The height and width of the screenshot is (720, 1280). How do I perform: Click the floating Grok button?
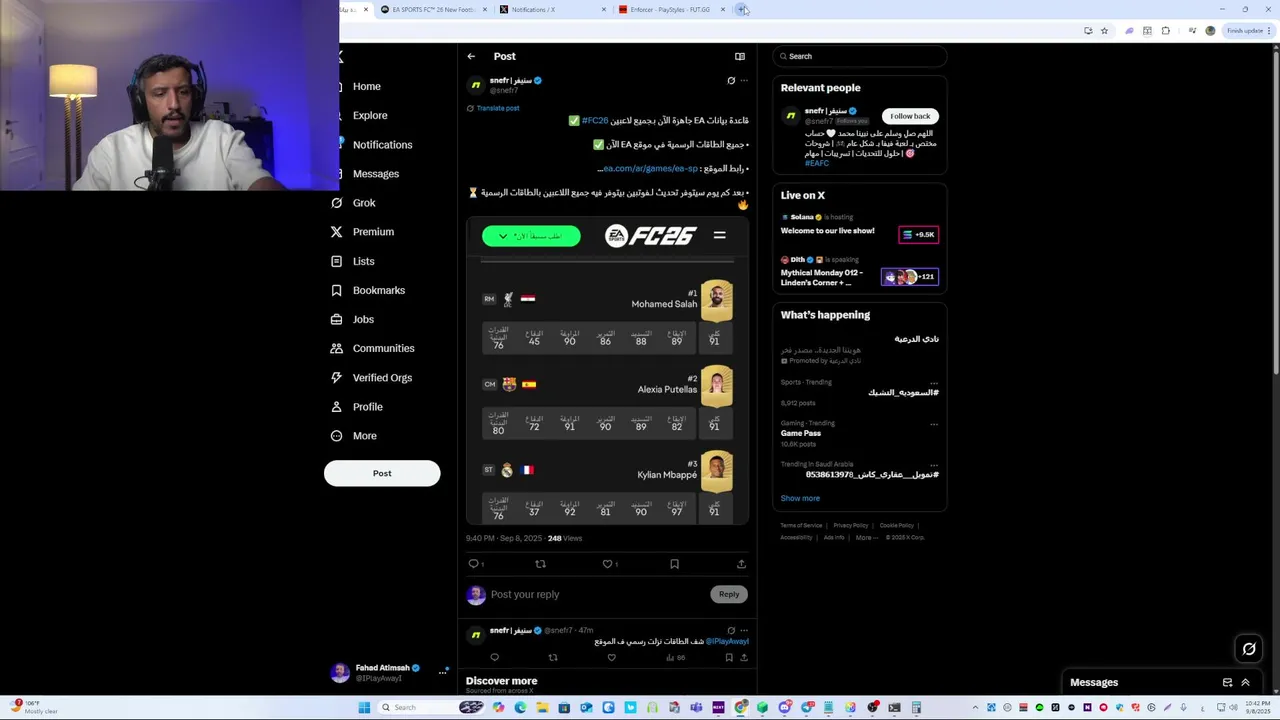[1249, 649]
